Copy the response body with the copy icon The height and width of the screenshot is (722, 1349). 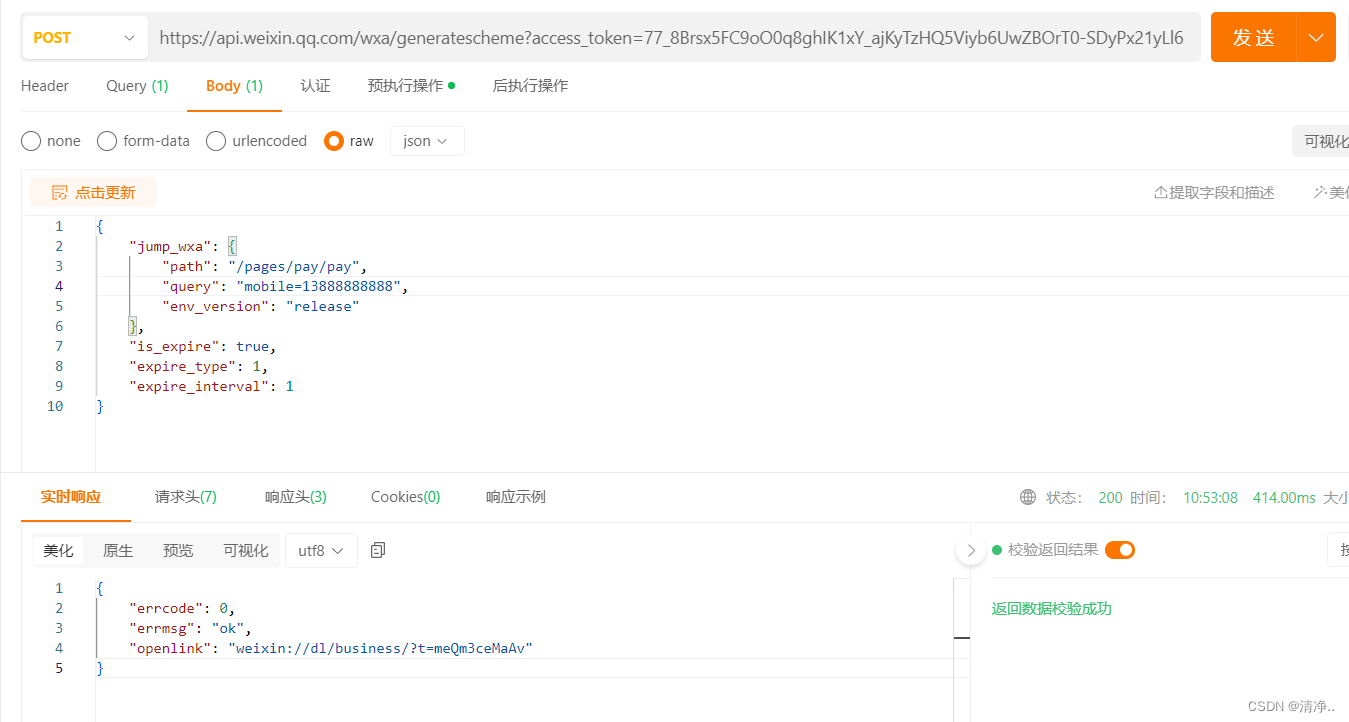pyautogui.click(x=378, y=550)
